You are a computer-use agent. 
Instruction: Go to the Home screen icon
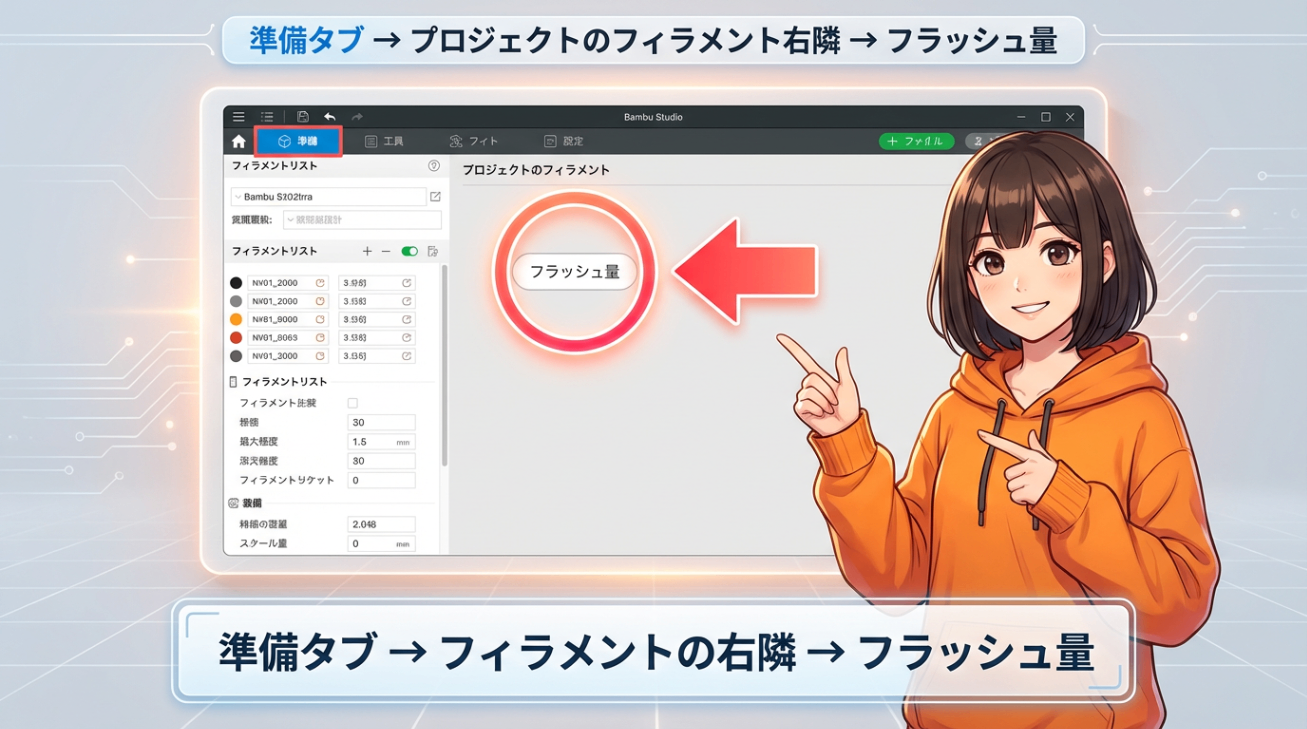tap(239, 141)
